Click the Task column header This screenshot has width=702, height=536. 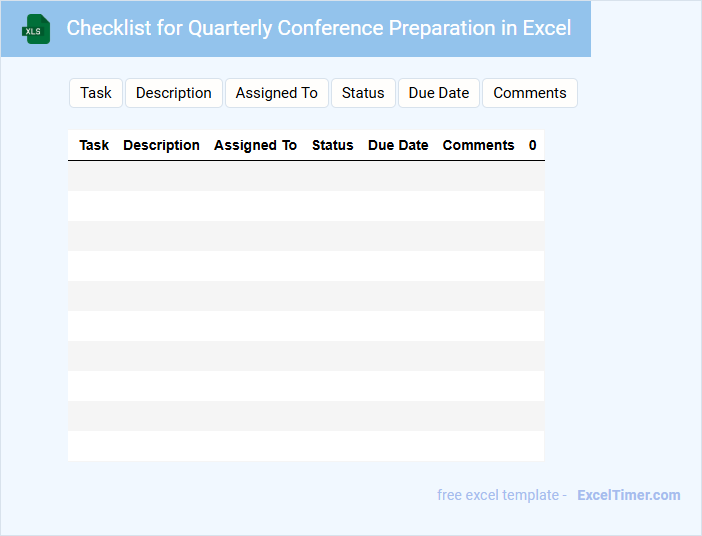[x=94, y=145]
